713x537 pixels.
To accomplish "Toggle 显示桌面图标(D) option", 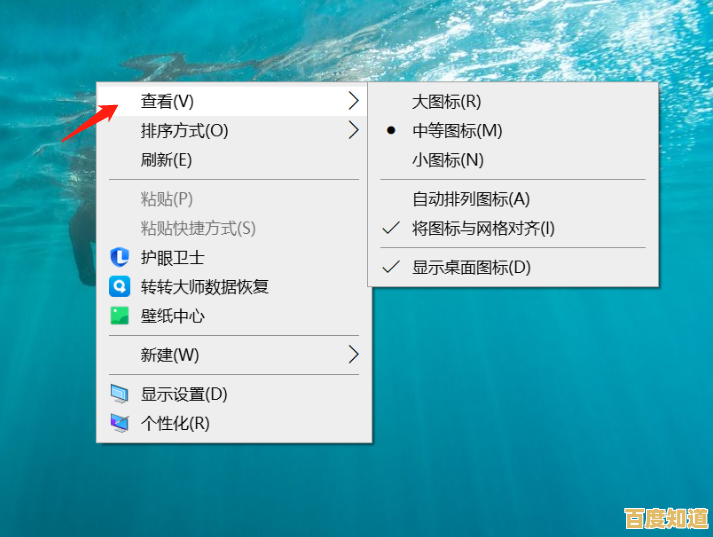I will (513, 267).
